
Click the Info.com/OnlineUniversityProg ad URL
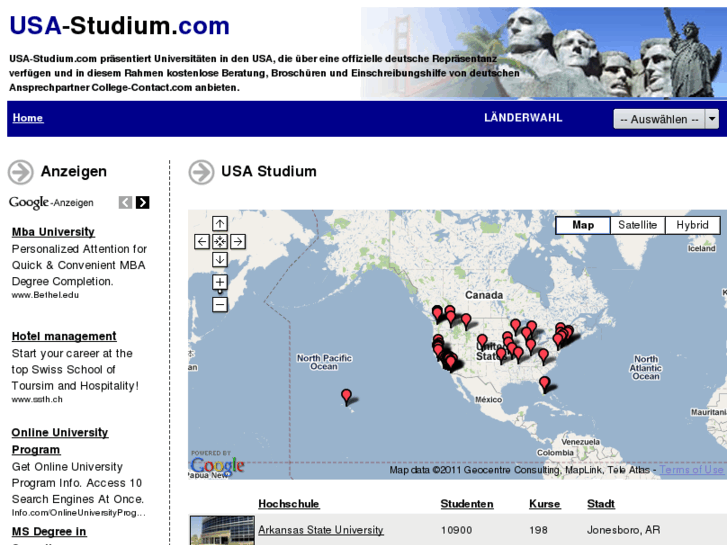click(79, 513)
